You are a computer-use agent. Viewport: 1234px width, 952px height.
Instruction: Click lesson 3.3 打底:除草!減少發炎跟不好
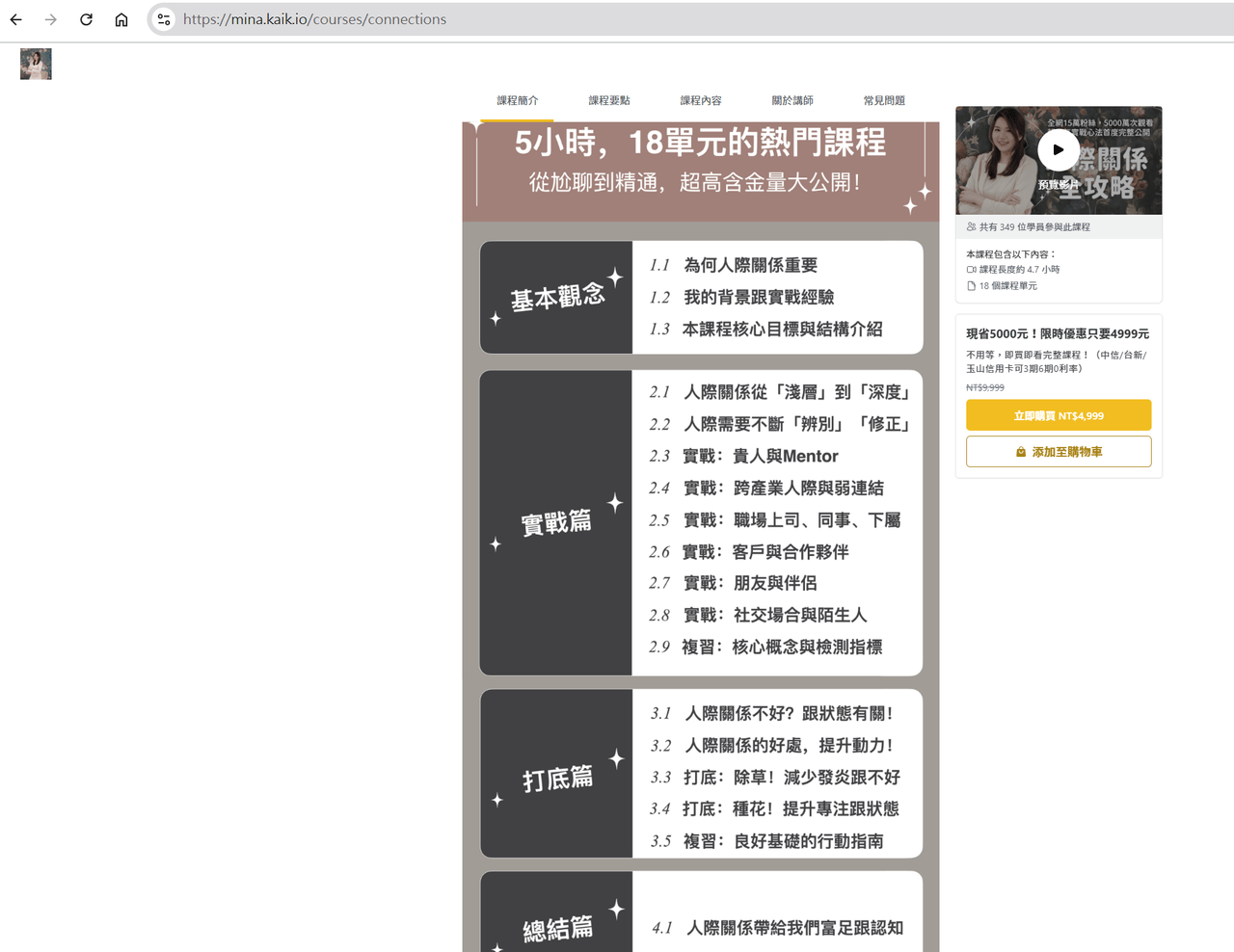tap(775, 777)
